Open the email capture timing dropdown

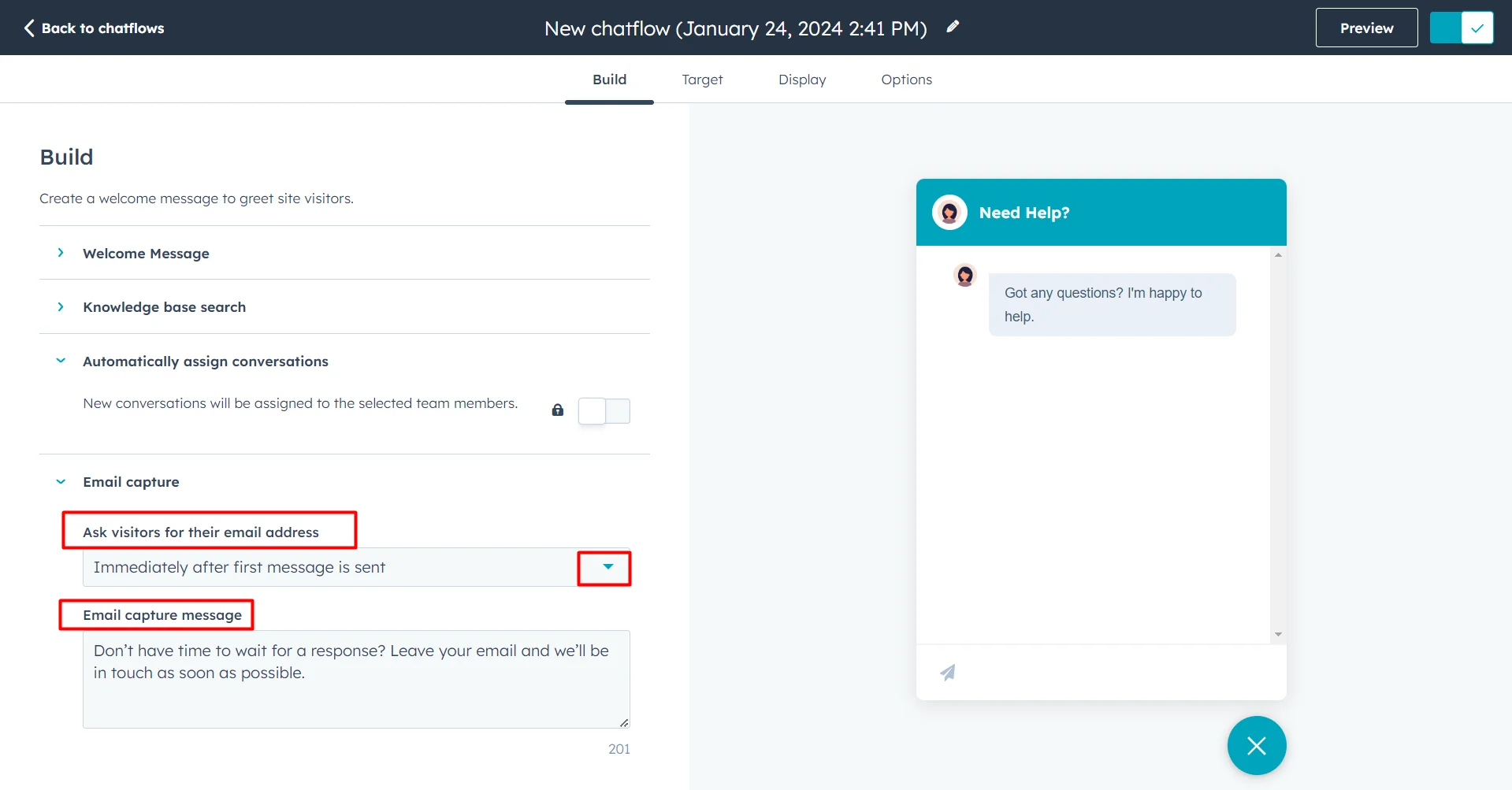coord(604,567)
